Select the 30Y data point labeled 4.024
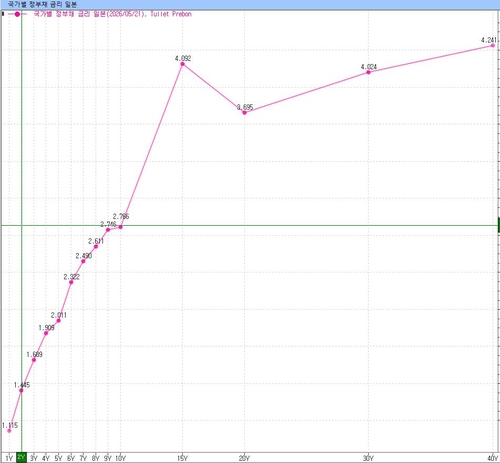Viewport: 500px width, 463px height. click(x=368, y=72)
